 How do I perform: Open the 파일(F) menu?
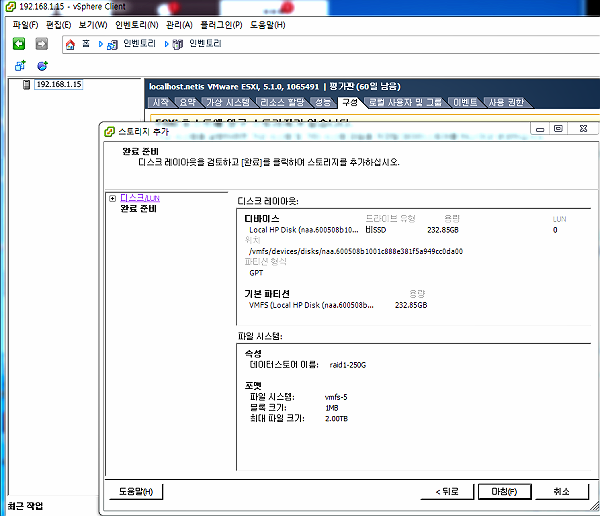25,25
